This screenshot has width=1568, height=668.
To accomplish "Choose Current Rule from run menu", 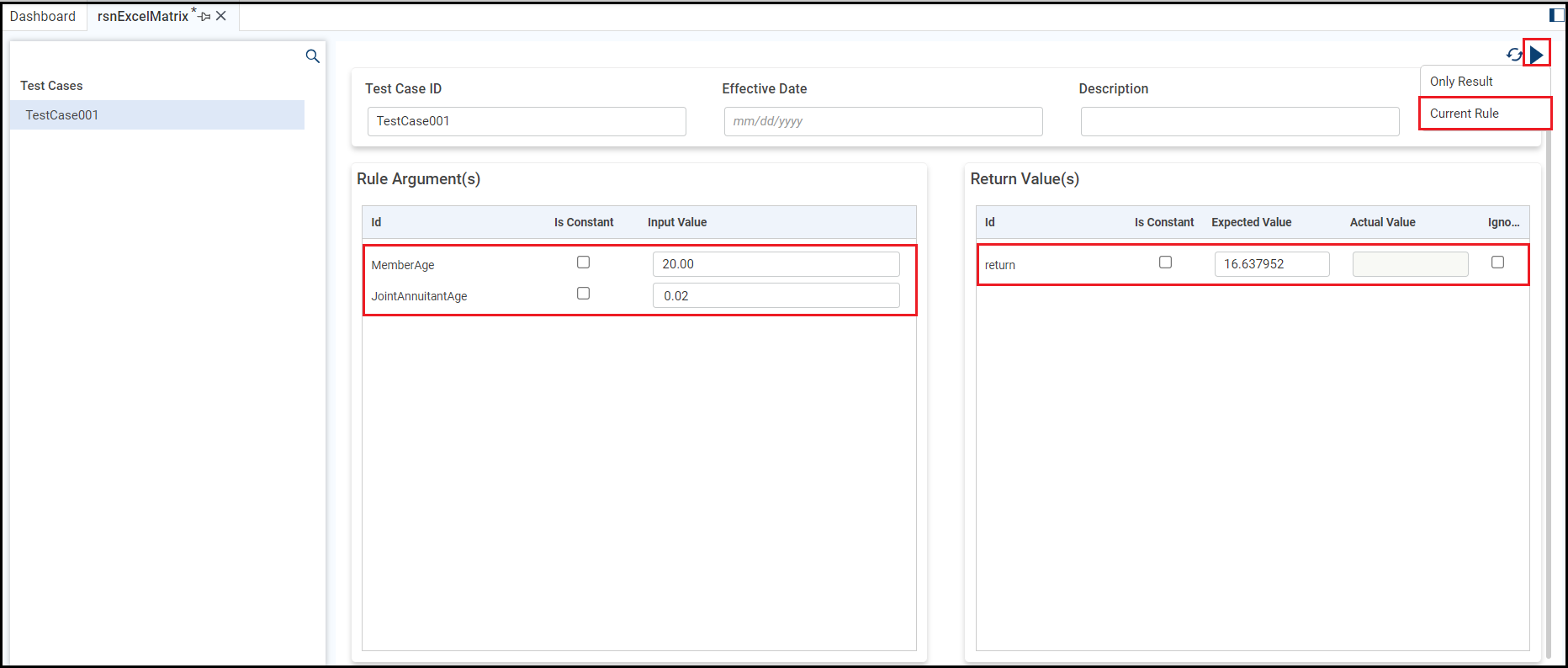I will [1465, 114].
